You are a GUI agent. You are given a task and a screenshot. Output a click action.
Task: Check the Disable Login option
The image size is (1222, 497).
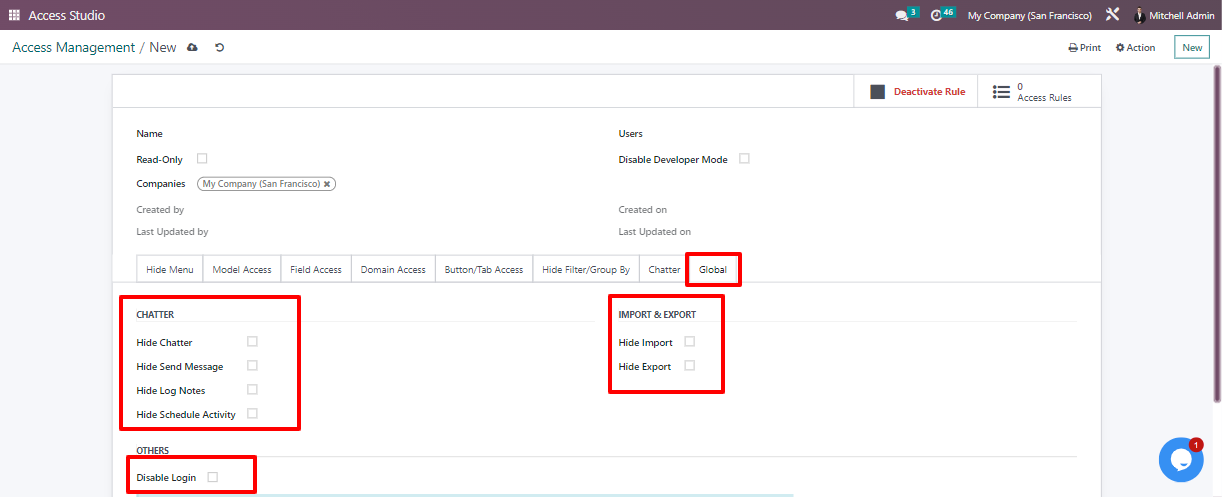point(212,478)
